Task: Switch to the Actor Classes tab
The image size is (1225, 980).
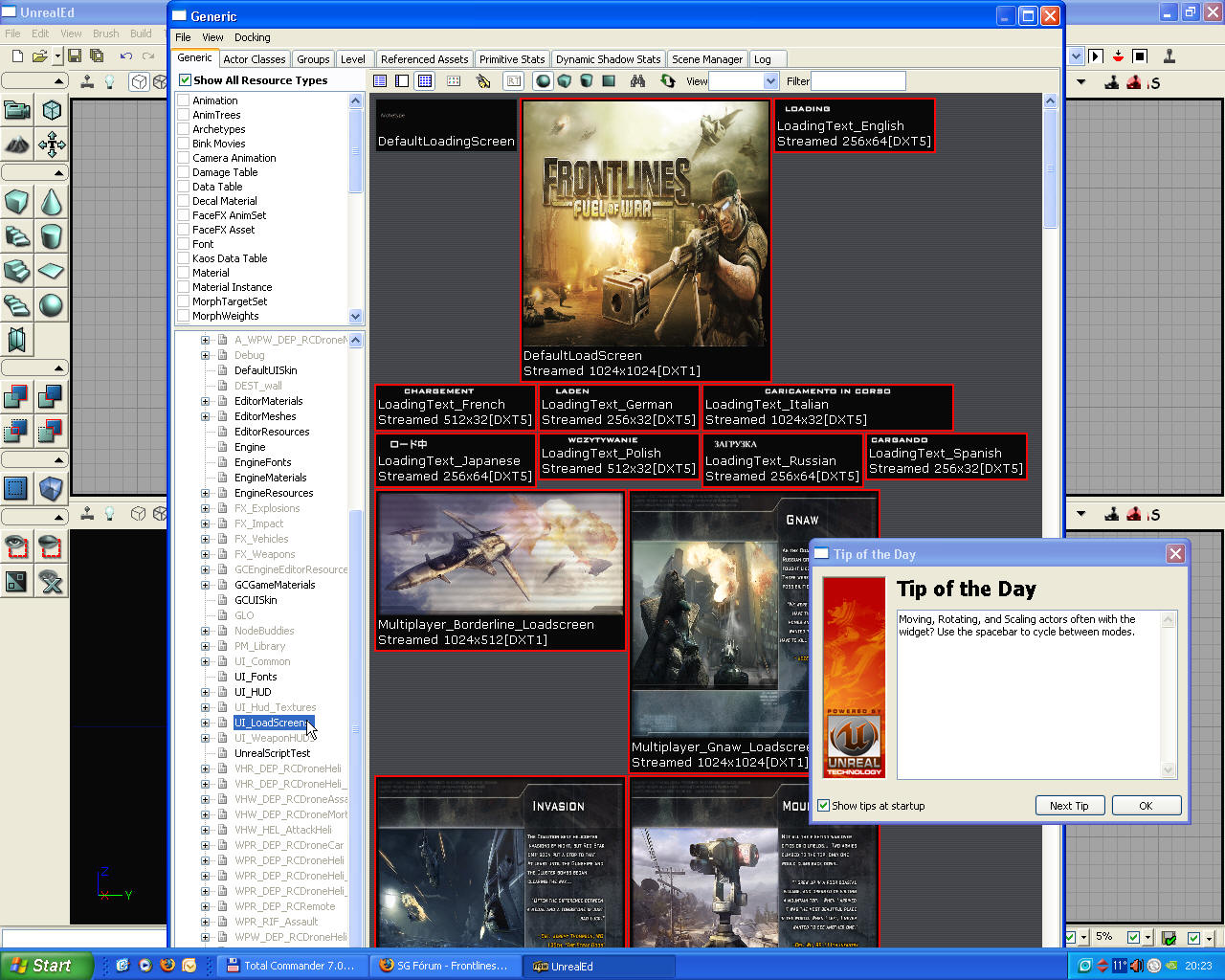Action: tap(255, 59)
